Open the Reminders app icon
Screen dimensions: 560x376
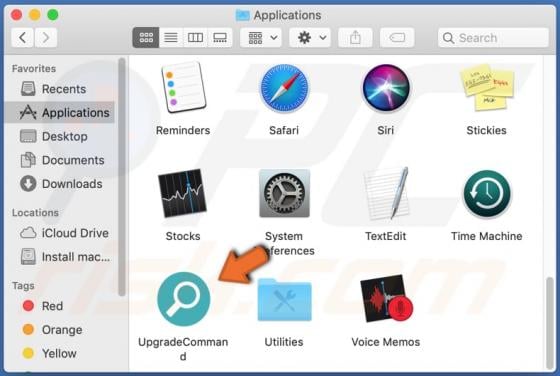pos(183,87)
